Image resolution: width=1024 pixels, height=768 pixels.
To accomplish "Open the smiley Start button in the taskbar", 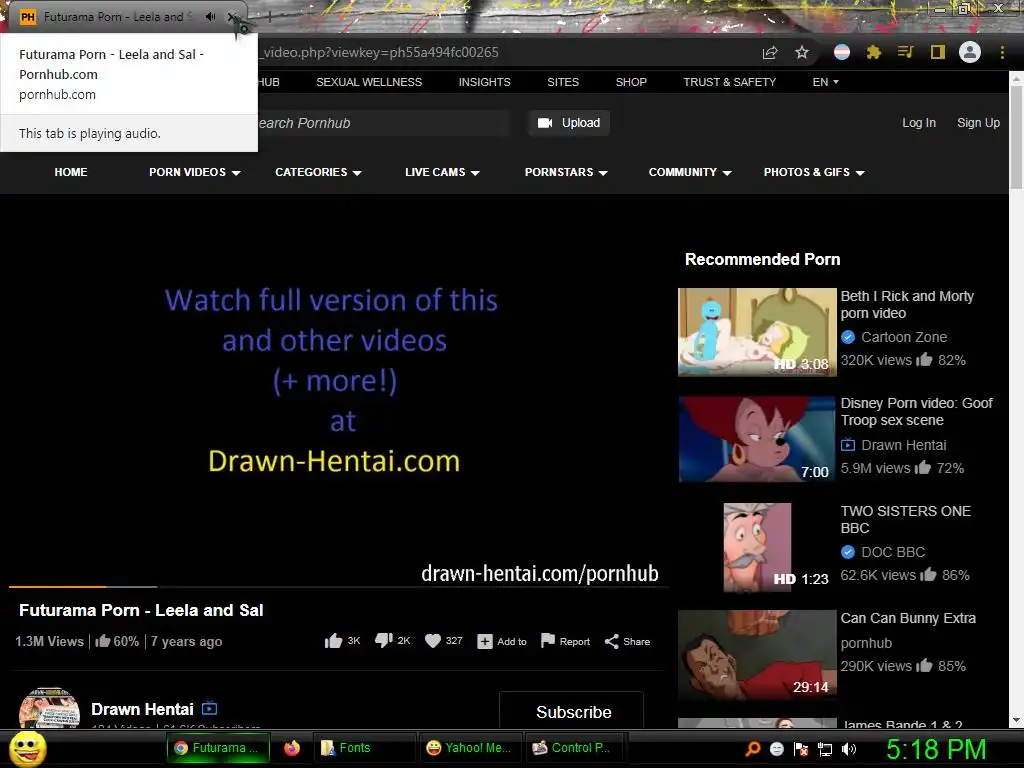I will tap(28, 748).
